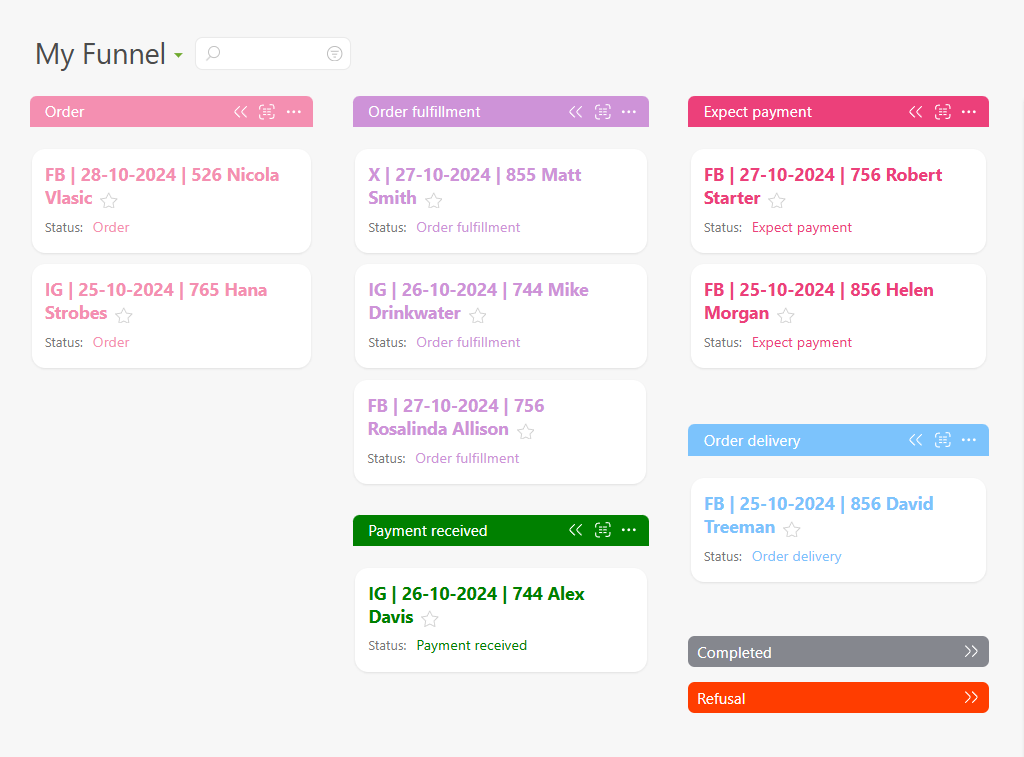Viewport: 1024px width, 757px height.
Task: Open the 756 Robert Starter deal
Action: coord(823,186)
